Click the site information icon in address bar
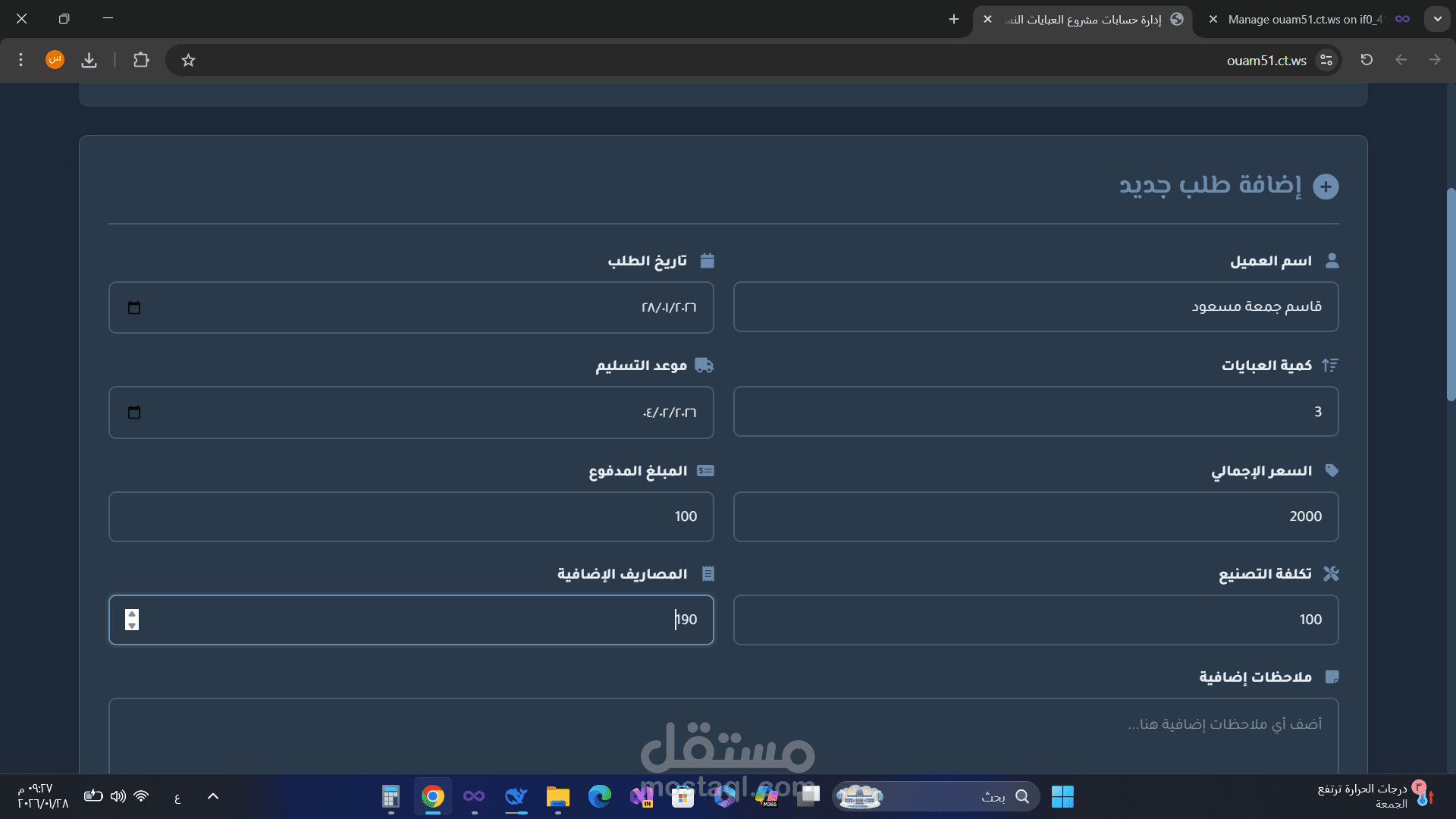 coord(1326,60)
